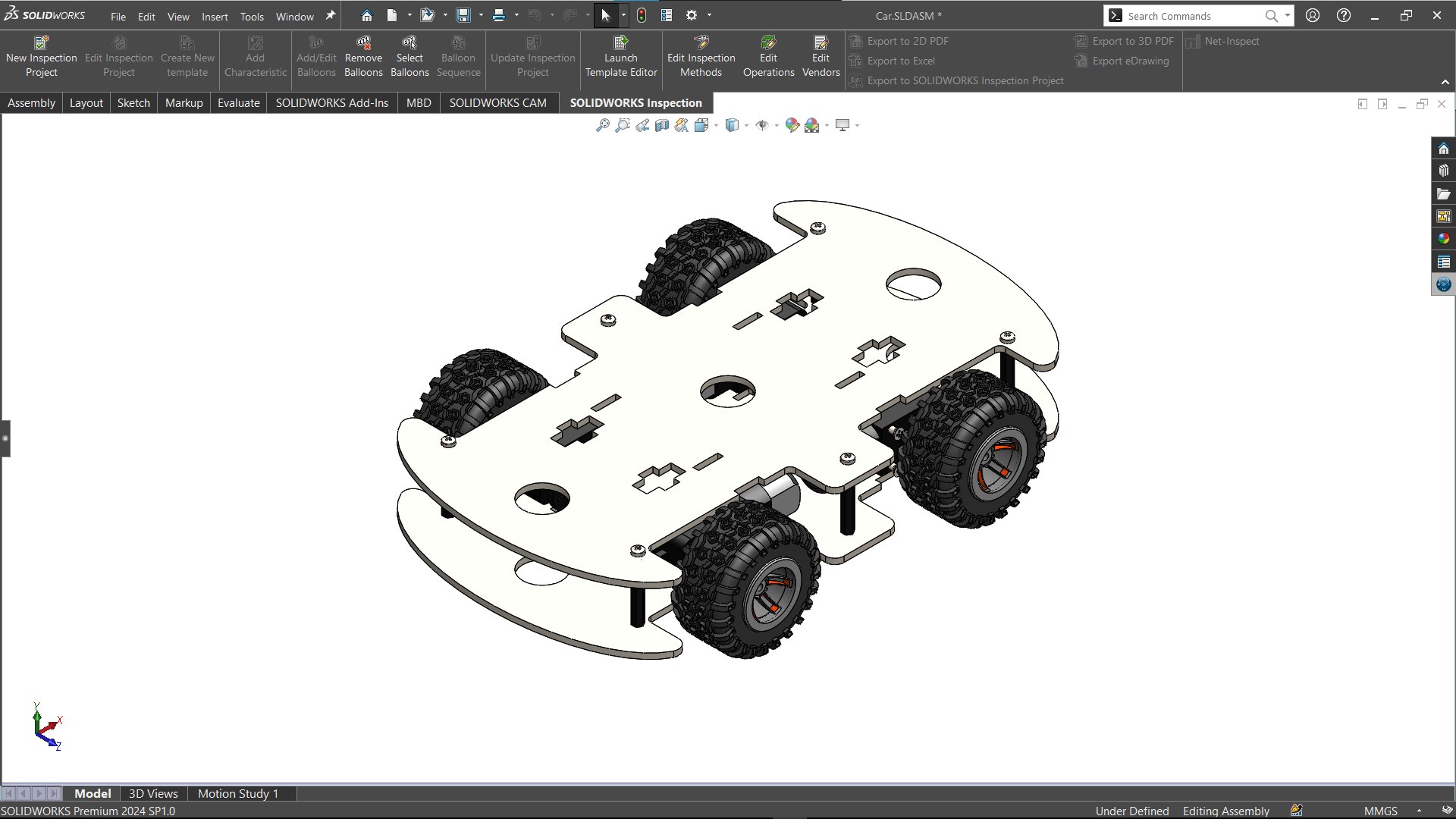The height and width of the screenshot is (819, 1456).
Task: Switch to Previous View
Action: coord(642,125)
